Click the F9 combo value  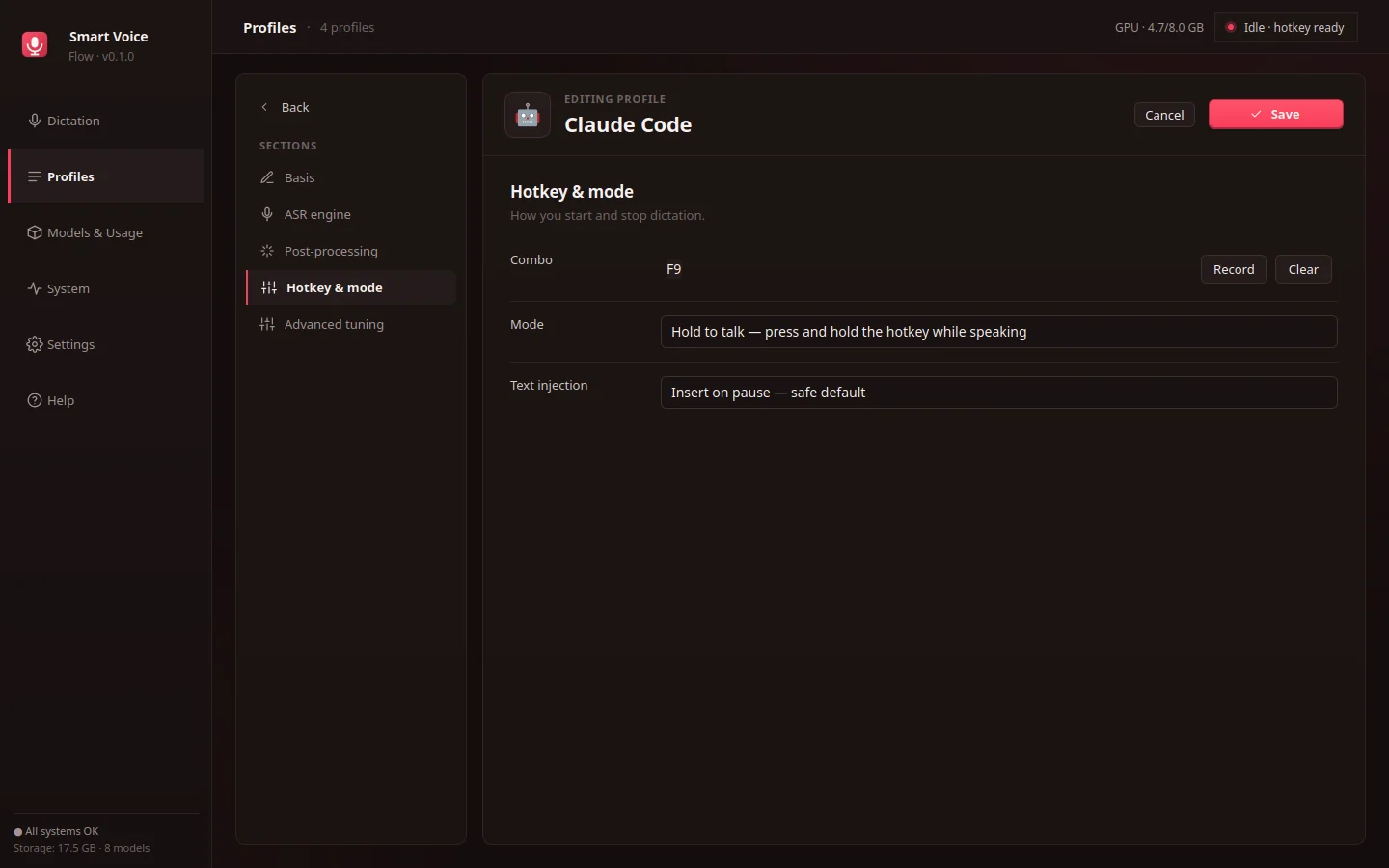(674, 269)
